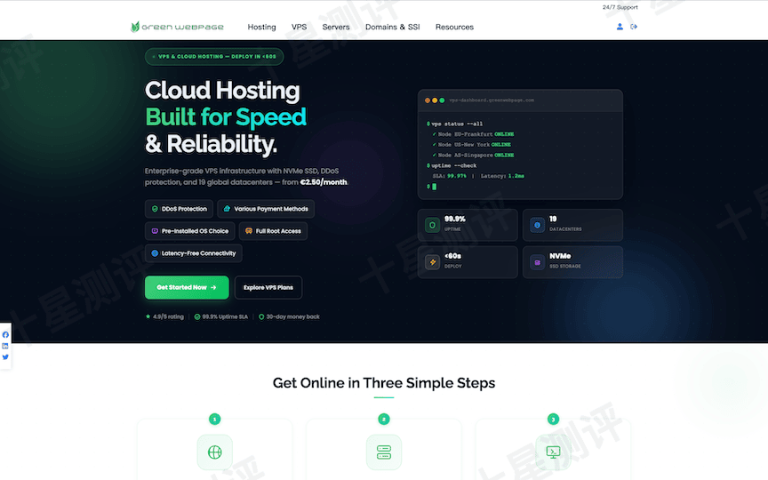Image resolution: width=768 pixels, height=480 pixels.
Task: Click the Green Webpage logo
Action: coord(179,27)
